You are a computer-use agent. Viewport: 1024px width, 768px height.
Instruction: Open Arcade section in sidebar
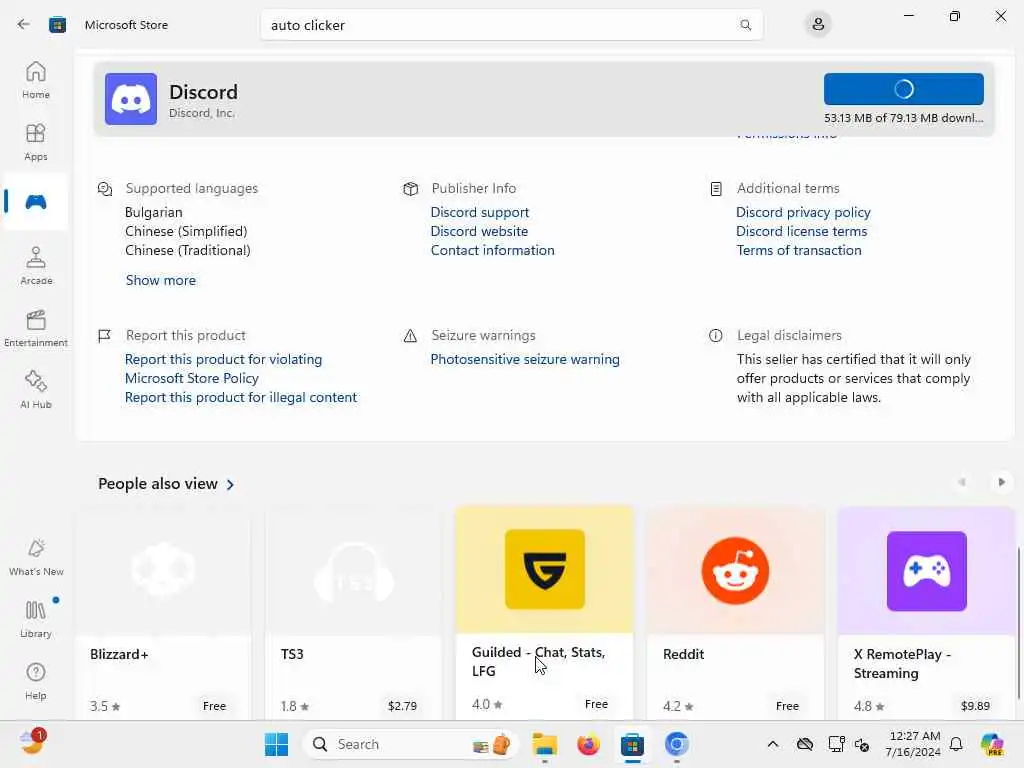click(x=36, y=266)
